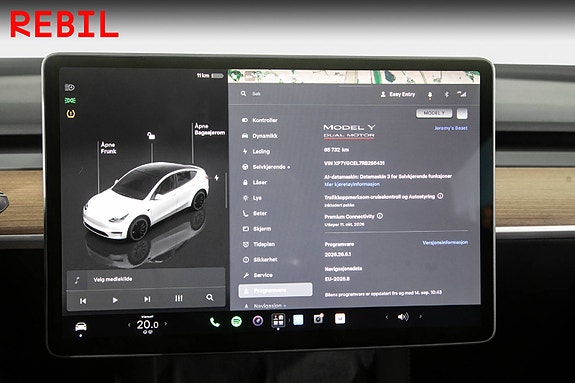575x383 pixels.
Task: Open car controls via car icon
Action: click(x=81, y=326)
